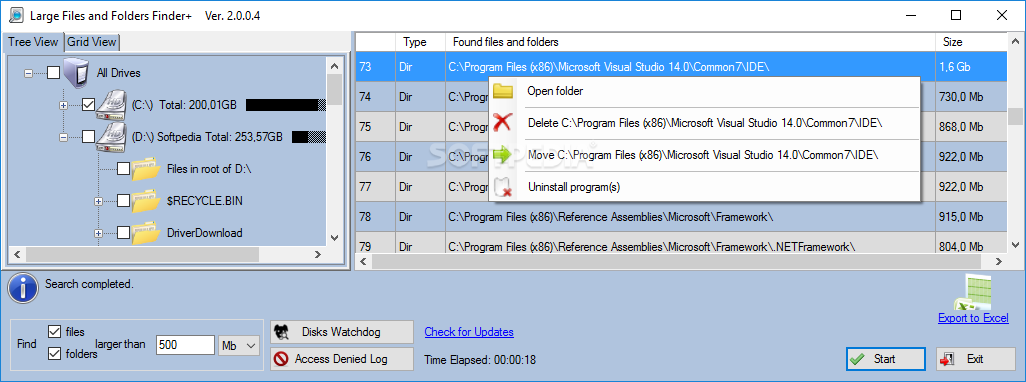Check the Files in root of D:\ checkbox
Screen dimensions: 1026x382
tap(123, 169)
